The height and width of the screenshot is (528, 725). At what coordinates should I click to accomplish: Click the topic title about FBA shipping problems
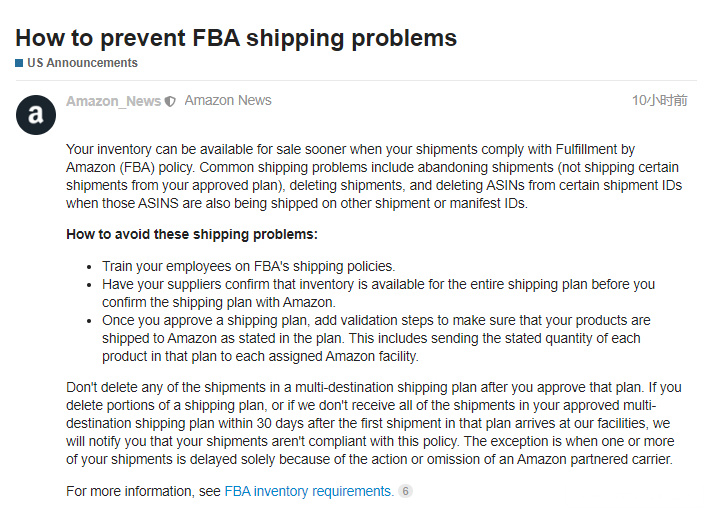pos(236,38)
